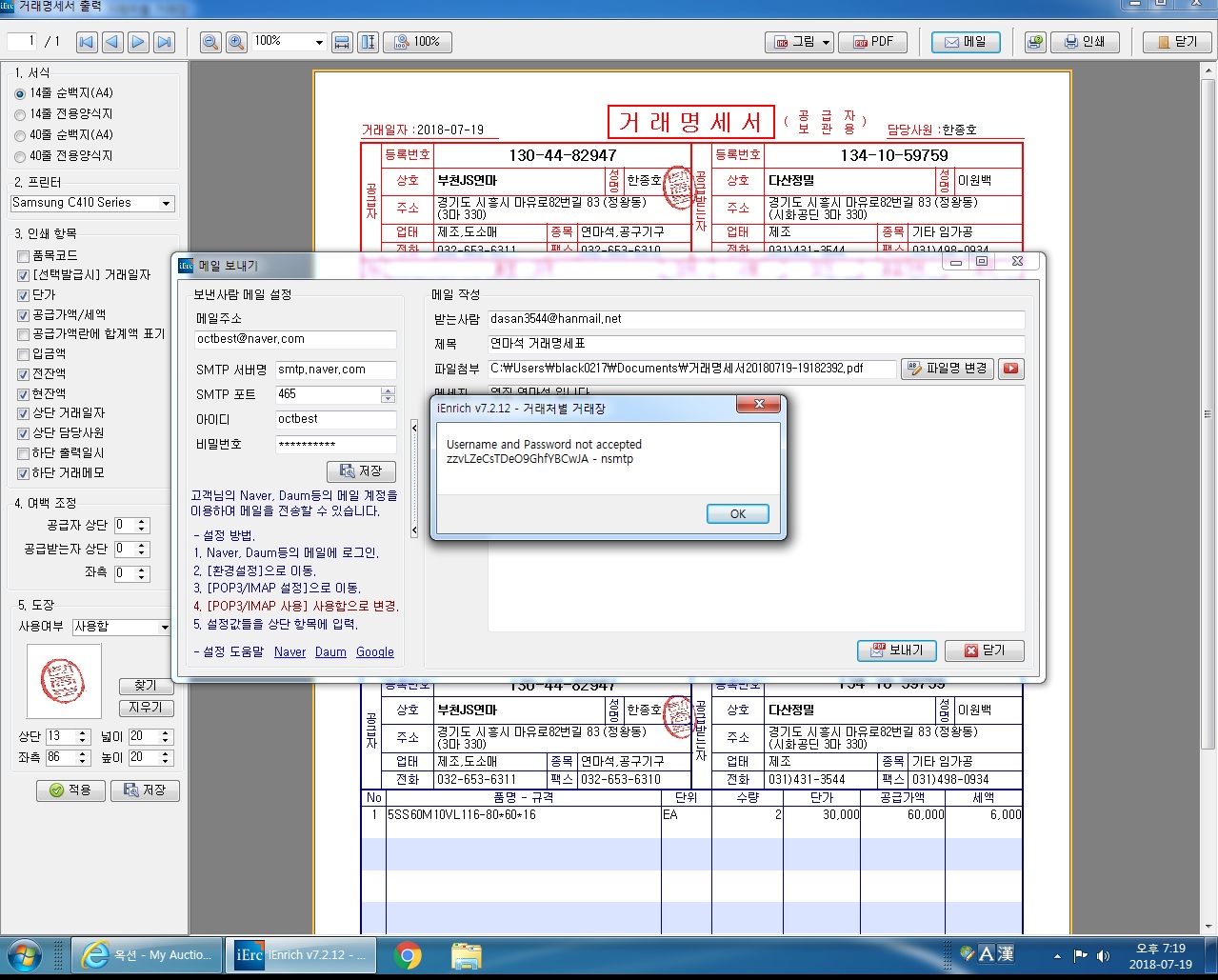Select the 40줄 순백지(A4) format option
Image resolution: width=1218 pixels, height=980 pixels.
[21, 135]
